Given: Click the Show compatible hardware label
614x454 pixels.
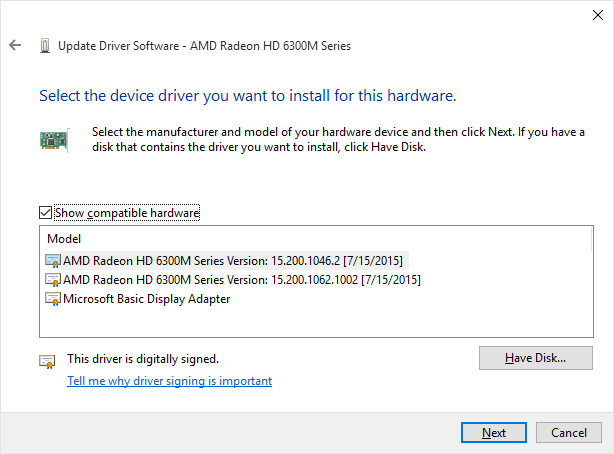Looking at the screenshot, I should click(x=127, y=213).
